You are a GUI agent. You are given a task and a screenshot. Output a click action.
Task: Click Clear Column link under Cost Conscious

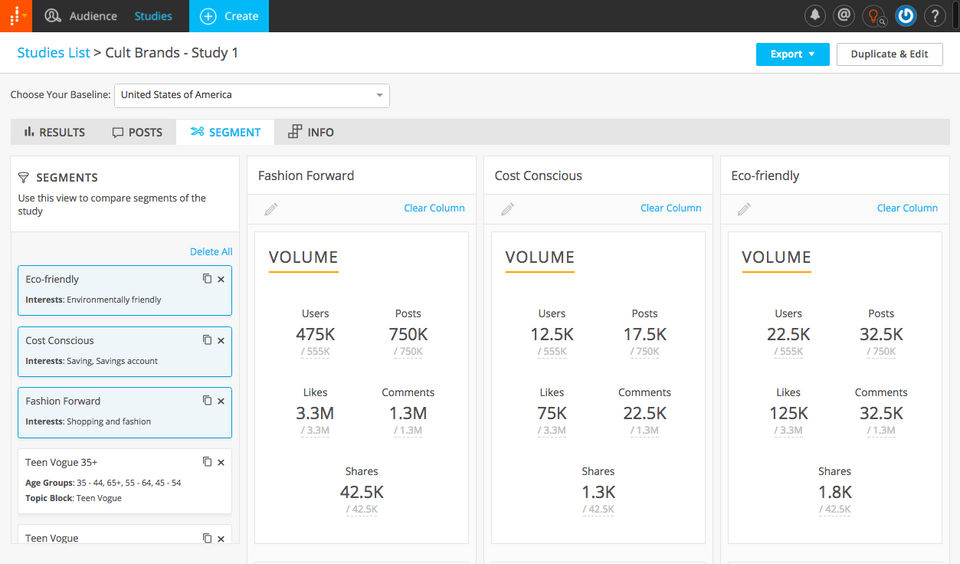pos(671,208)
